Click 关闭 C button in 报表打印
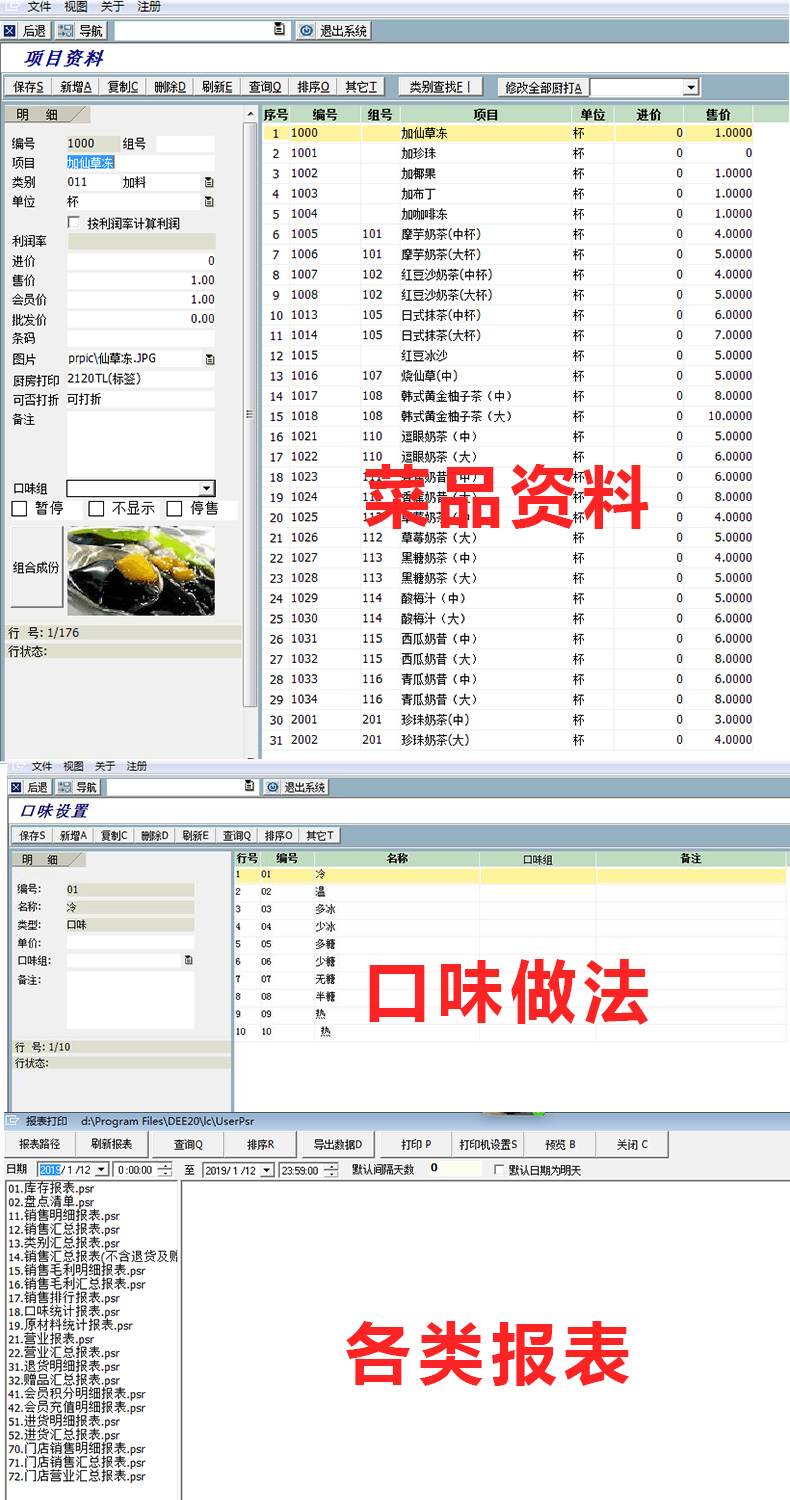 (x=632, y=1144)
